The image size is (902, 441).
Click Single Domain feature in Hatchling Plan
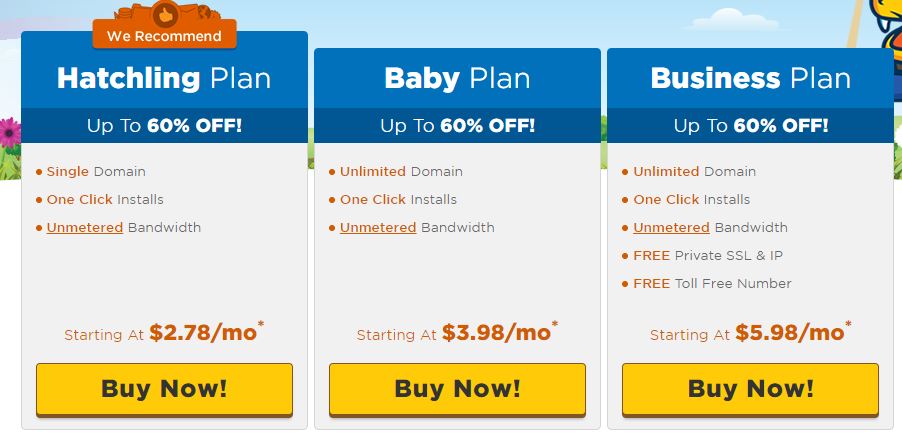point(96,171)
